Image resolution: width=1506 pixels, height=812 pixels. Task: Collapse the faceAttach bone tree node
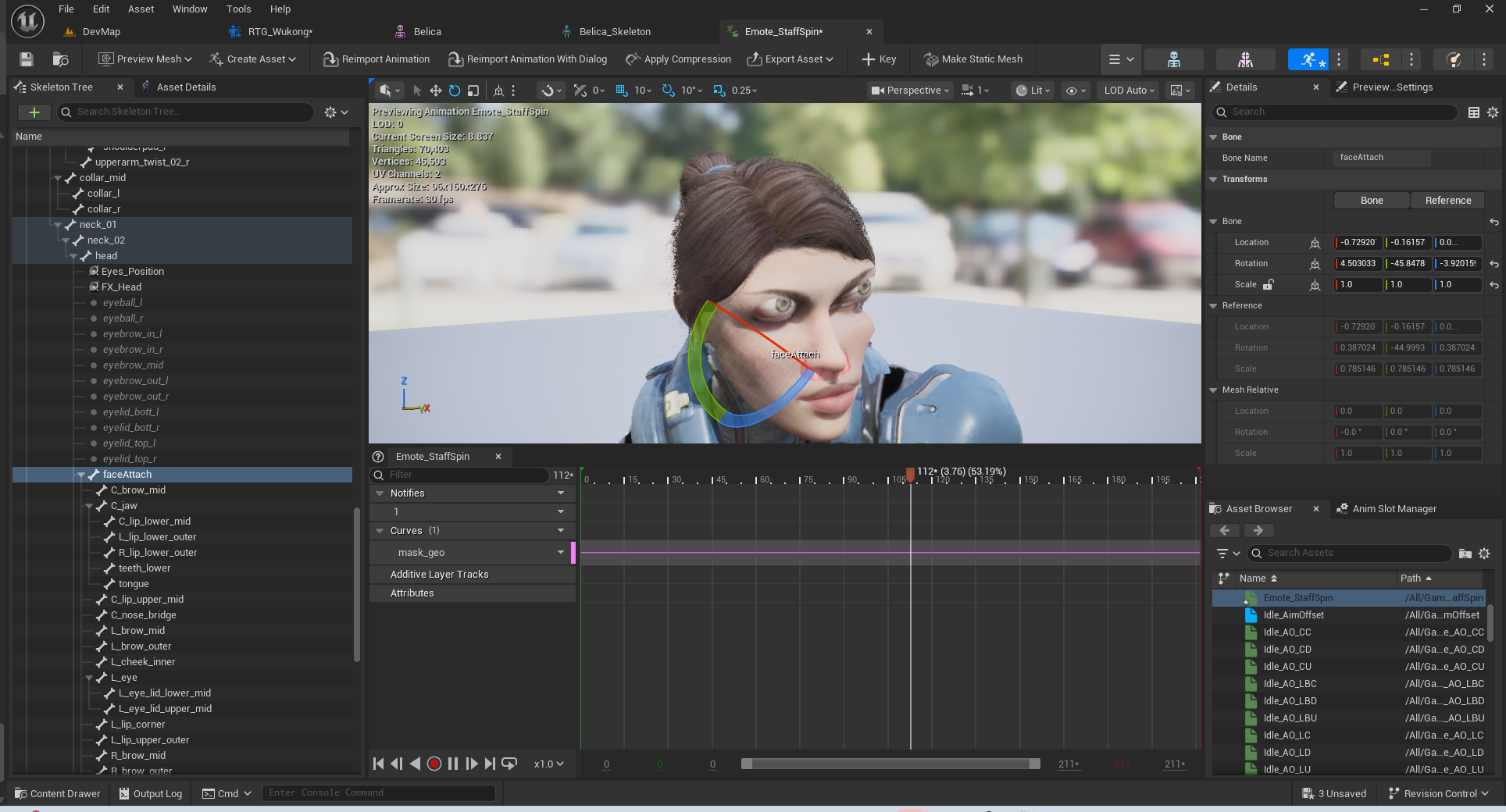pos(81,475)
